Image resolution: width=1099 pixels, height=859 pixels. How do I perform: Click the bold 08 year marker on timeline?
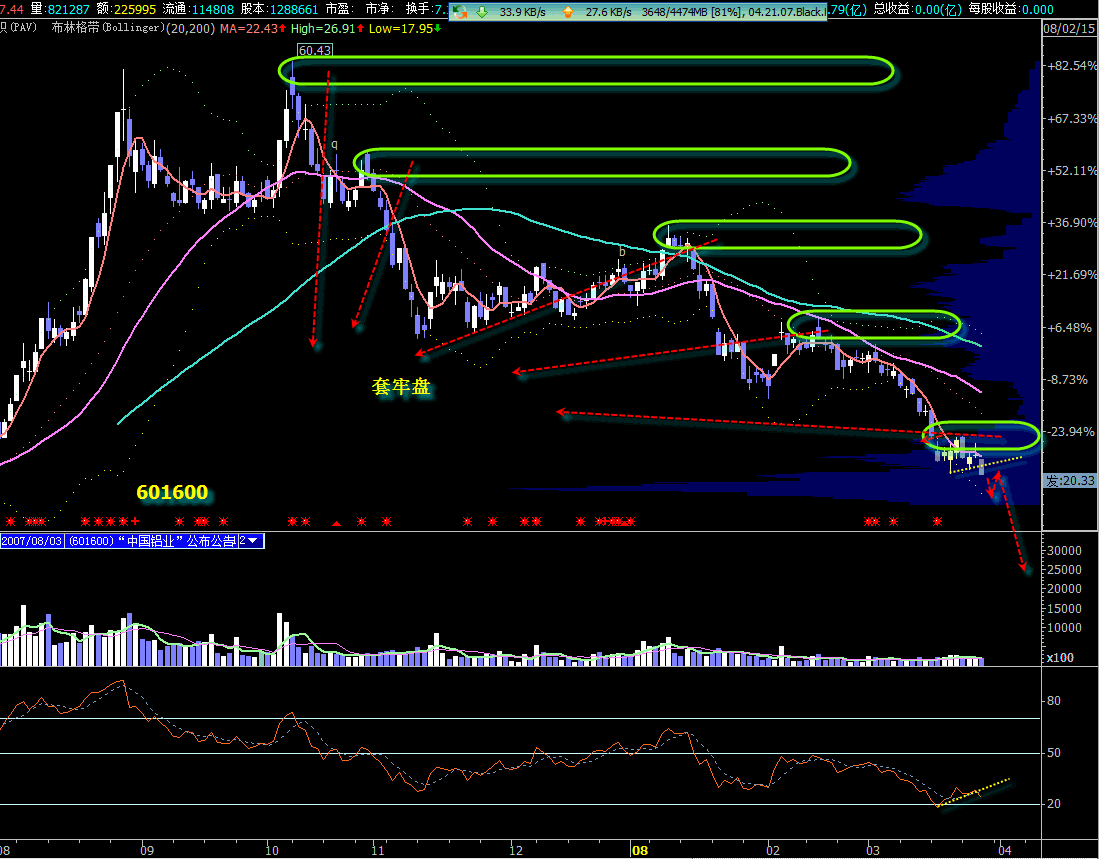tap(639, 849)
